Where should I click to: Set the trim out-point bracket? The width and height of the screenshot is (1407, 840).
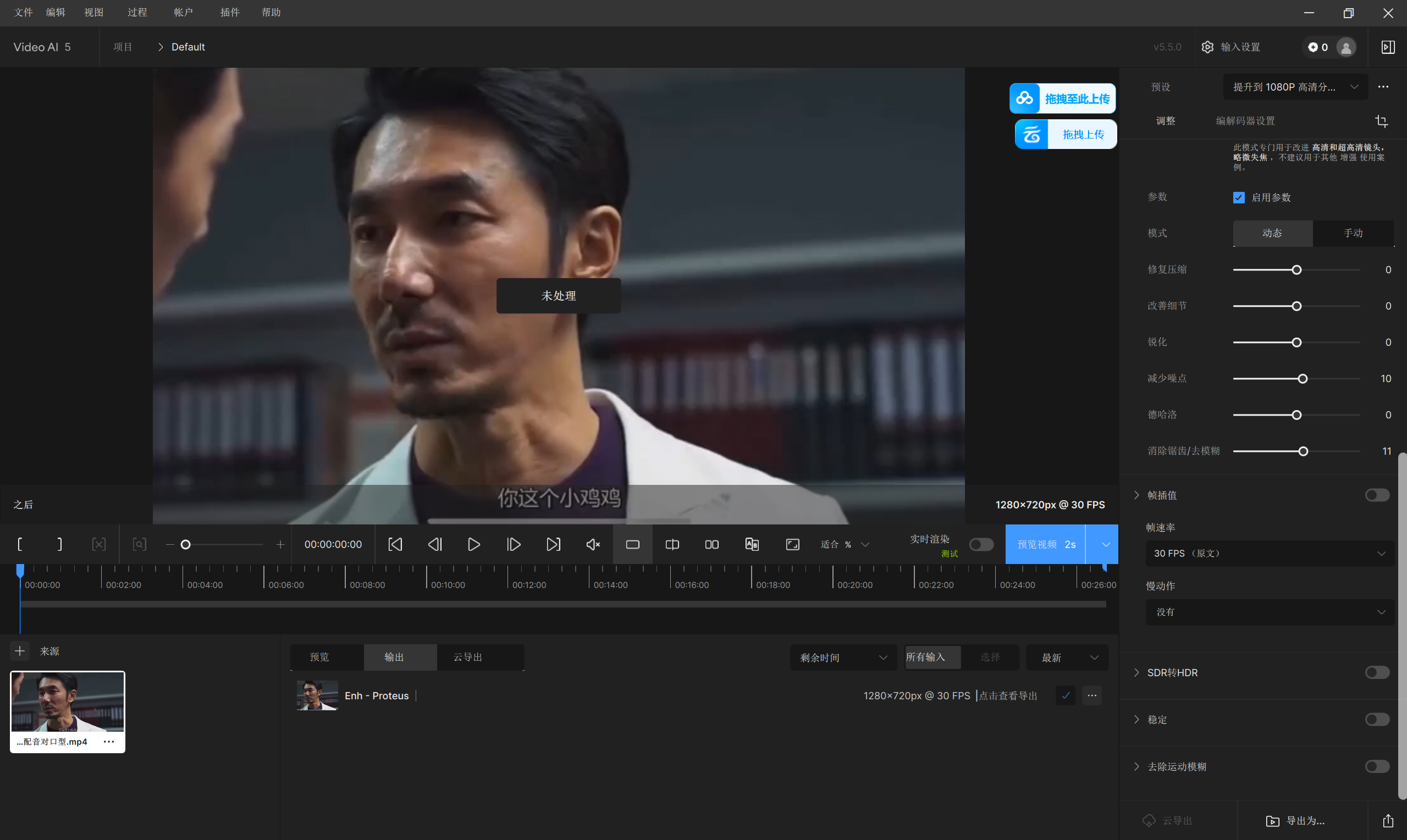click(59, 544)
